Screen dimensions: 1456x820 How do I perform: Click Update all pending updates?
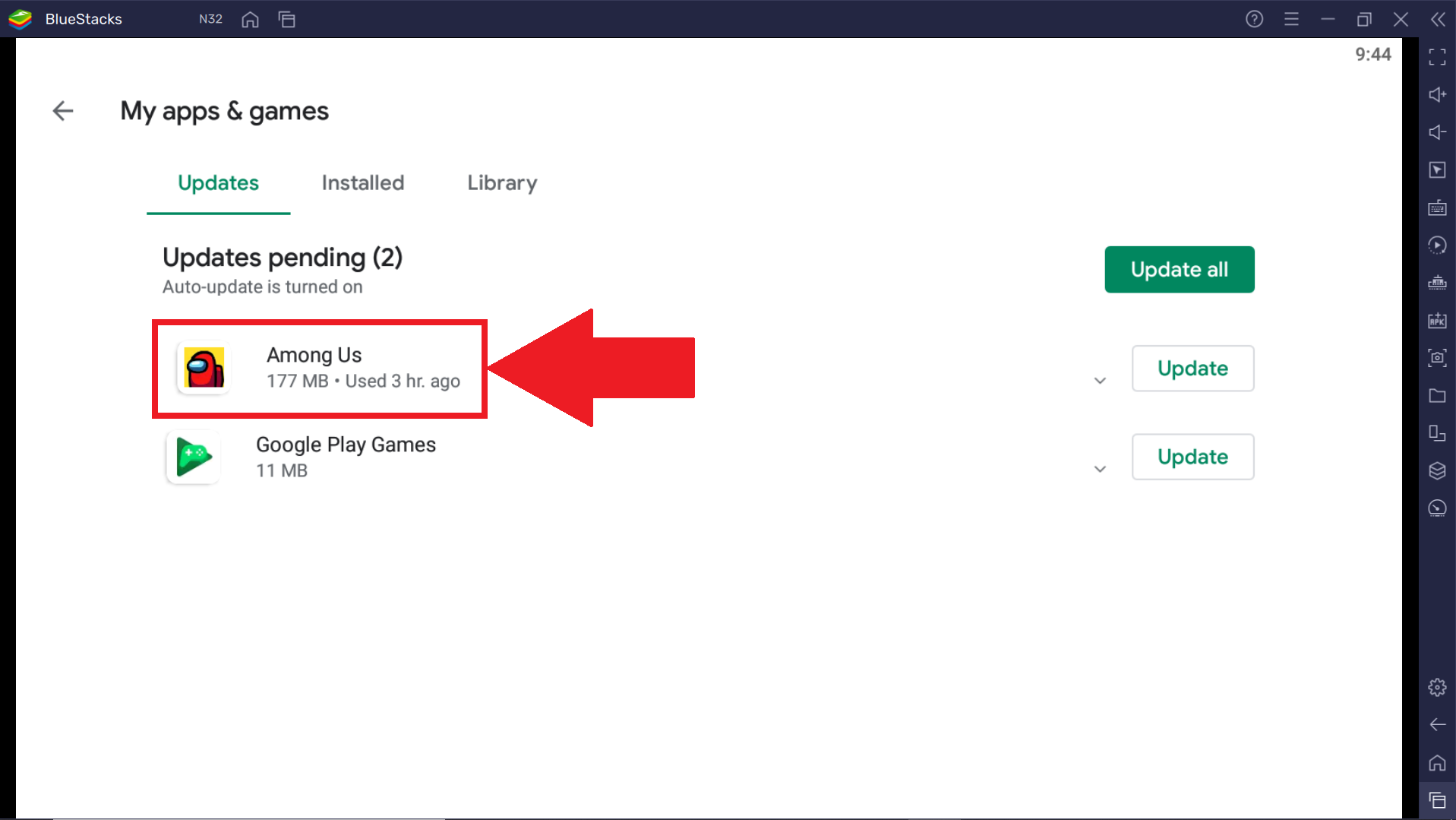point(1178,269)
